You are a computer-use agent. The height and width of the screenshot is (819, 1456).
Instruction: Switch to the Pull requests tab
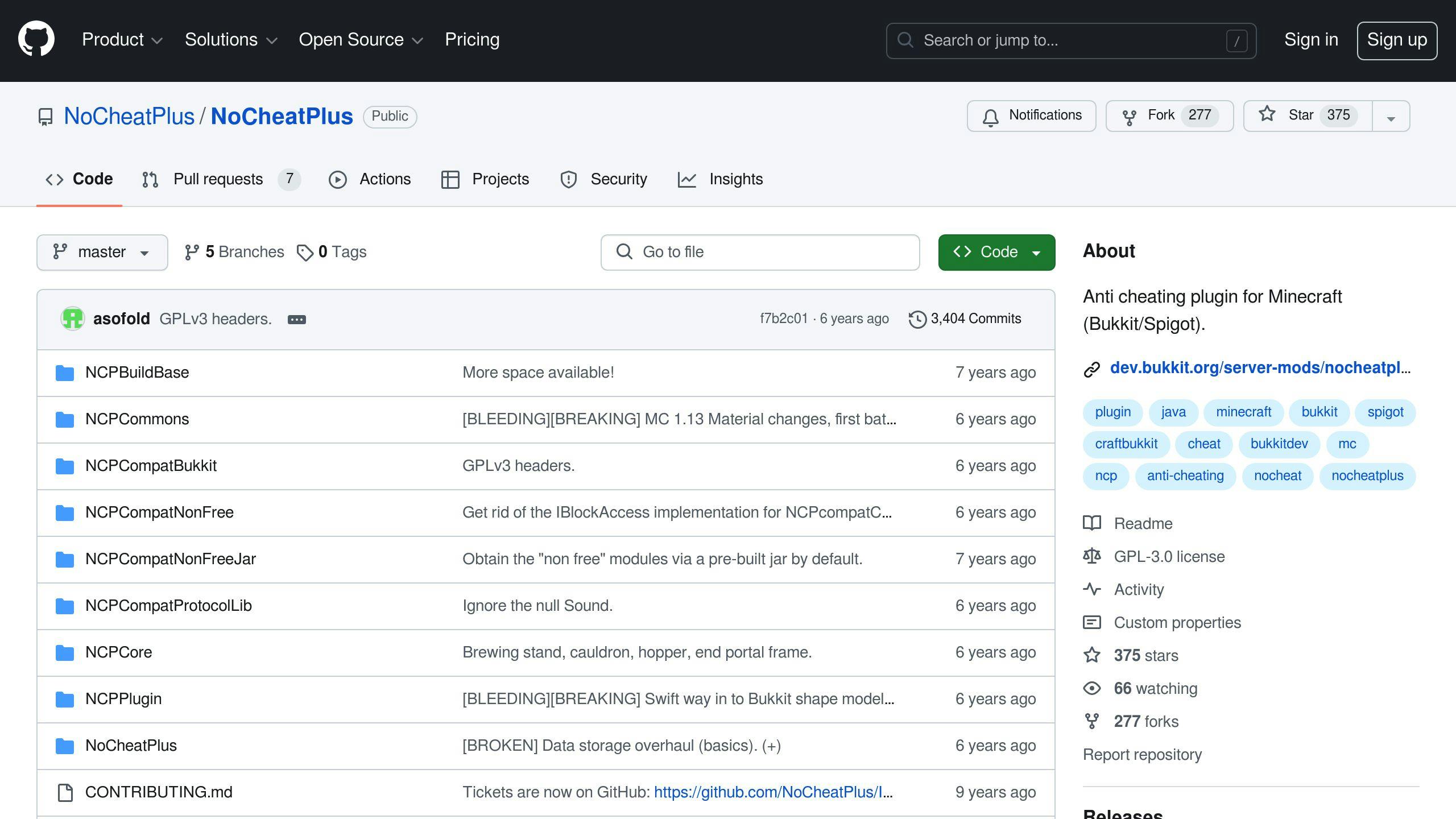coord(221,179)
